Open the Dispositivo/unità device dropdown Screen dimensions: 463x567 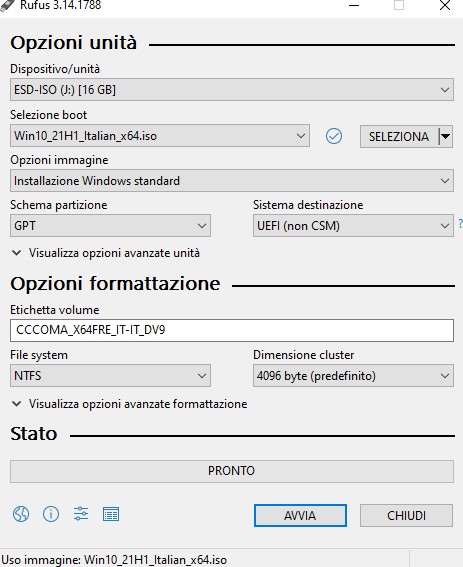(232, 90)
